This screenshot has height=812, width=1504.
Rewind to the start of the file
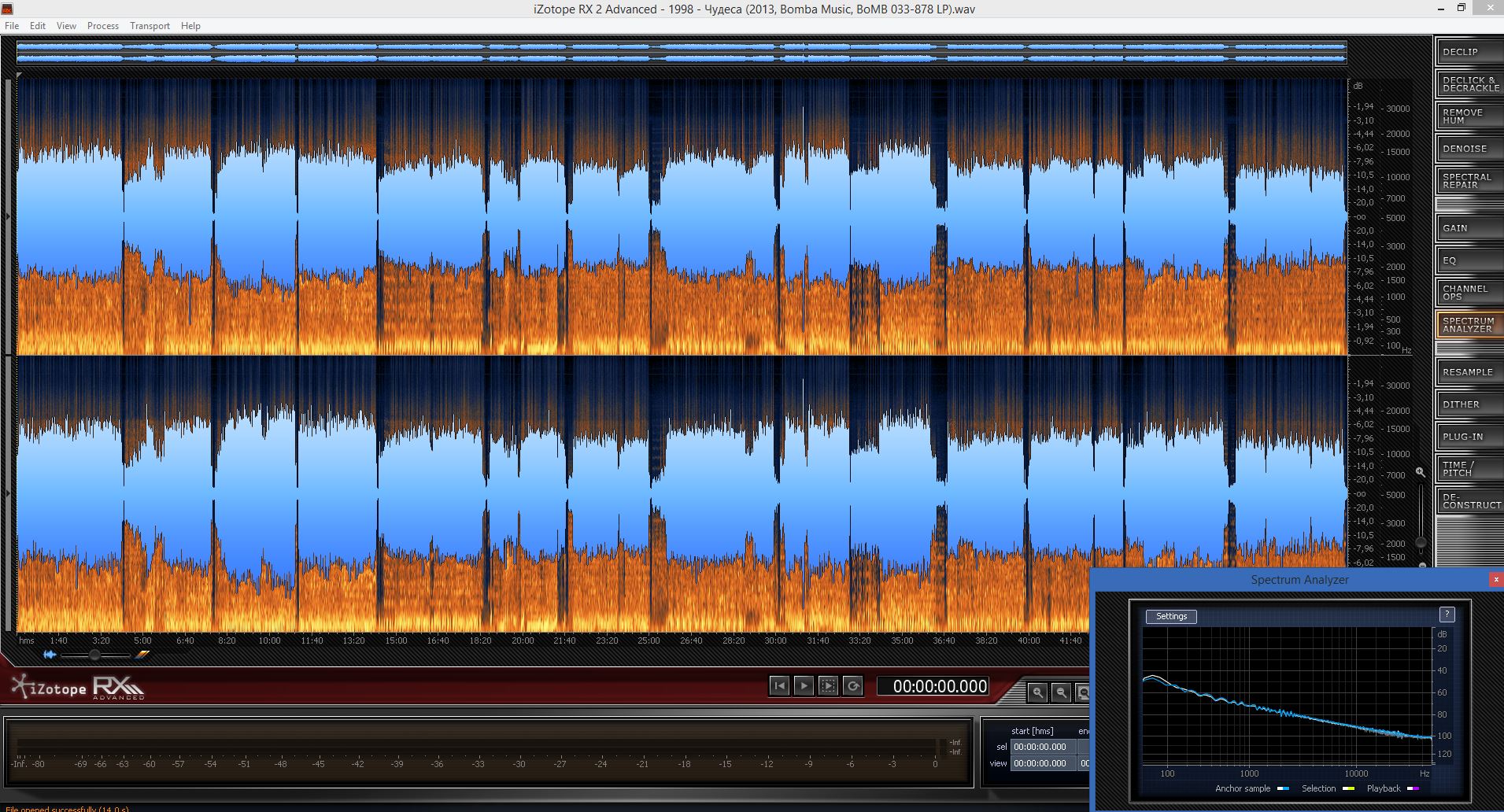coord(779,686)
